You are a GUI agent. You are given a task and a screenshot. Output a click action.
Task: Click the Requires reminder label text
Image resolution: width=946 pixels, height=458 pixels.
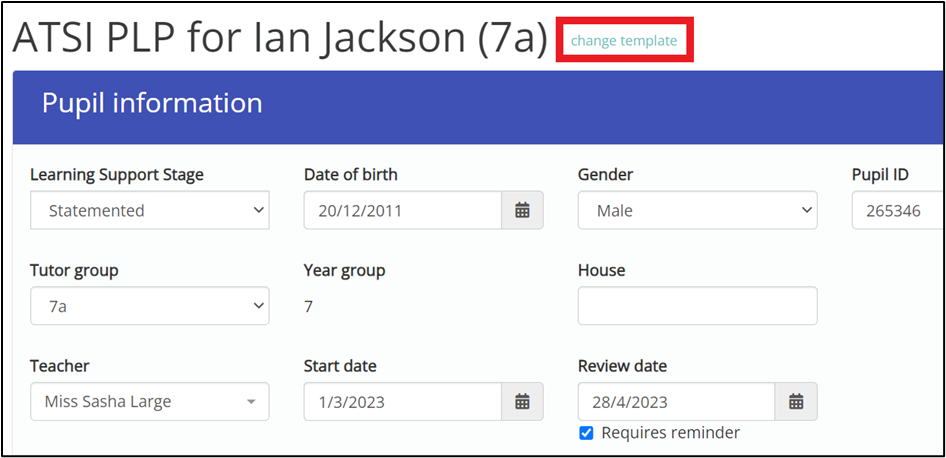click(670, 433)
